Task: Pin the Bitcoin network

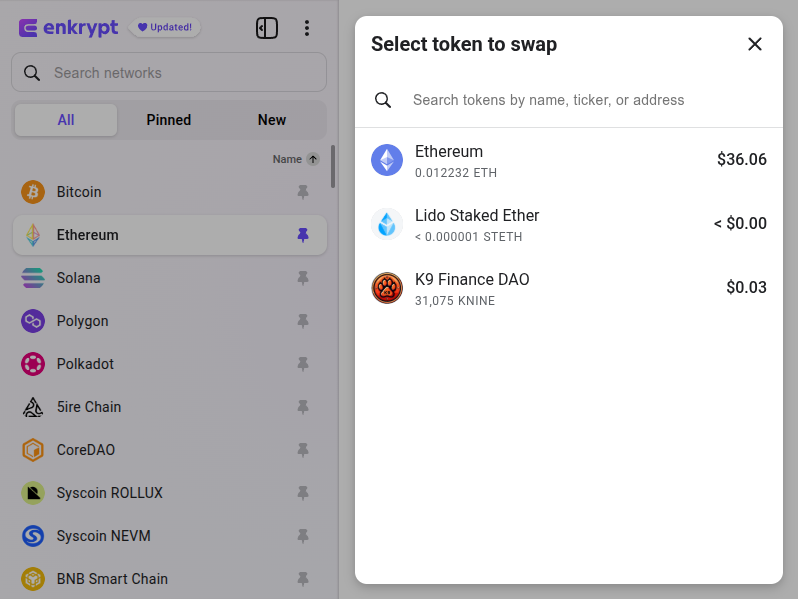Action: click(303, 192)
